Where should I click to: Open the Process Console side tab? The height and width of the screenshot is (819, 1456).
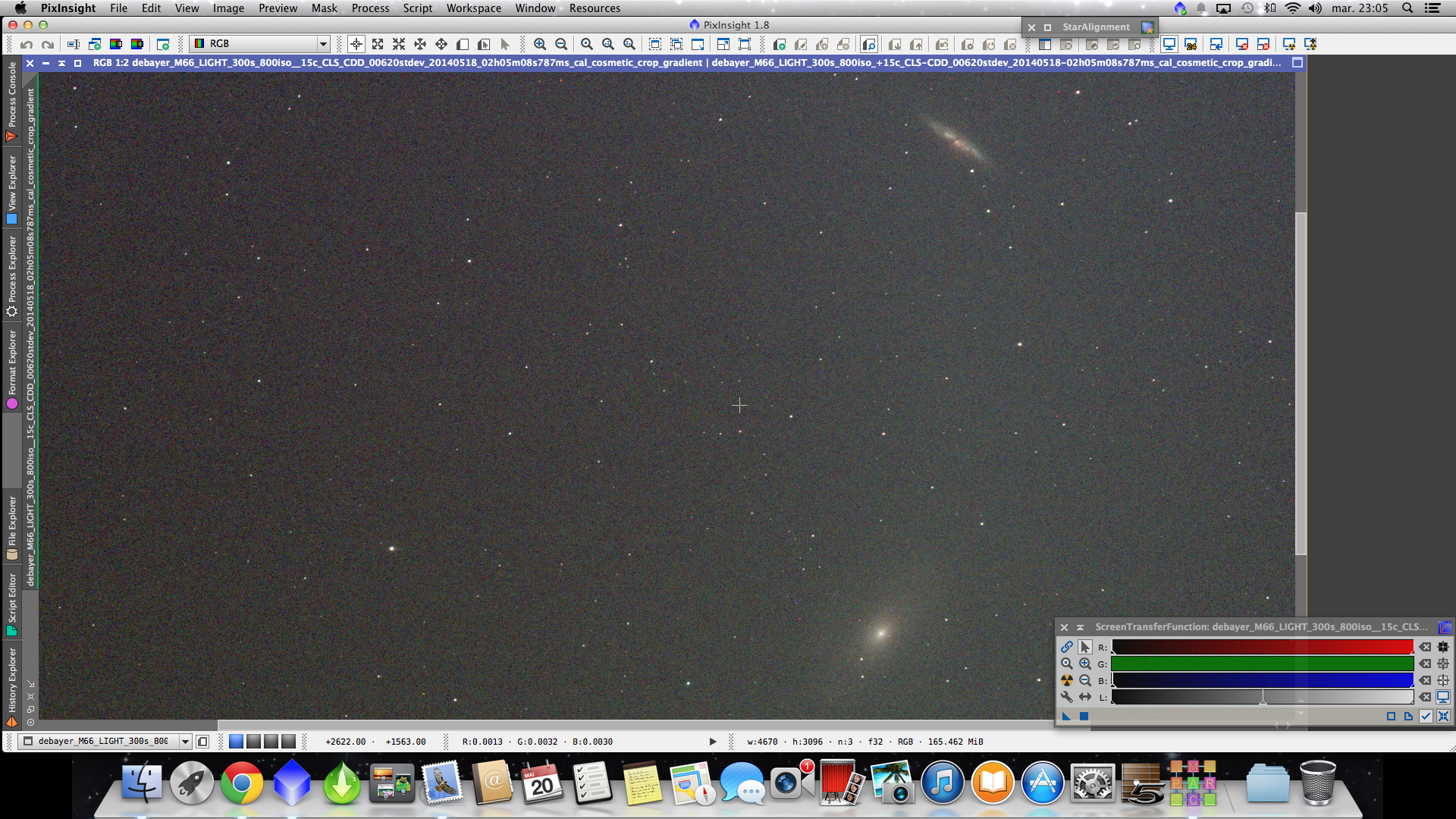click(11, 100)
